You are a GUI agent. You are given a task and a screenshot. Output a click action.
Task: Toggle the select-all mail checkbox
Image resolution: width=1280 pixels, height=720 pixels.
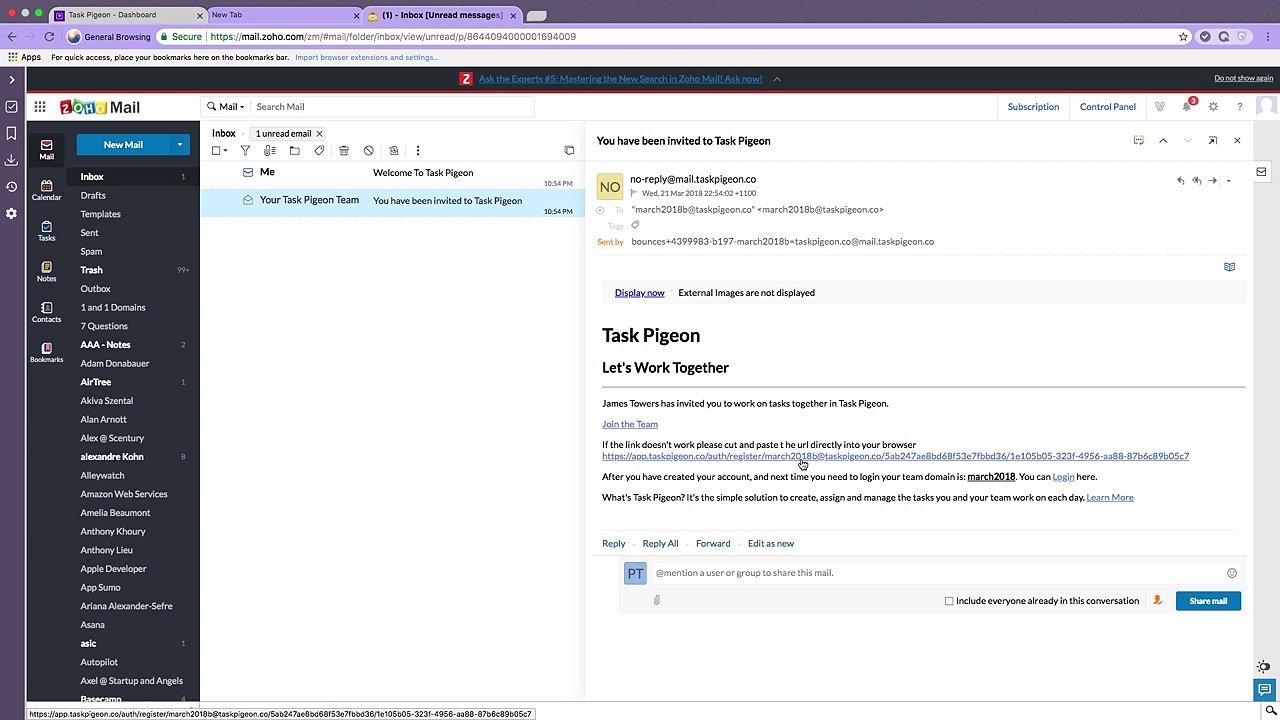coord(216,150)
